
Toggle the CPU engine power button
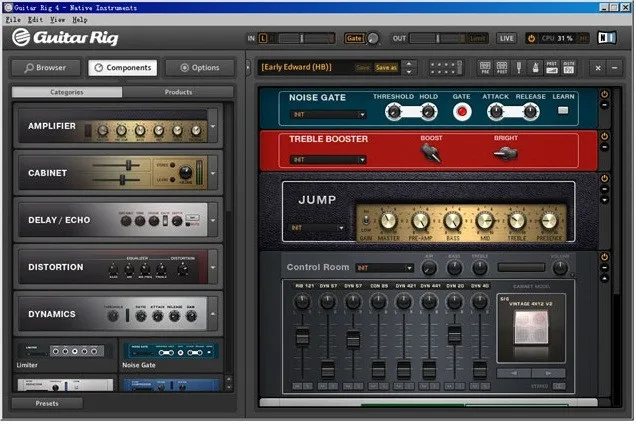tap(531, 38)
